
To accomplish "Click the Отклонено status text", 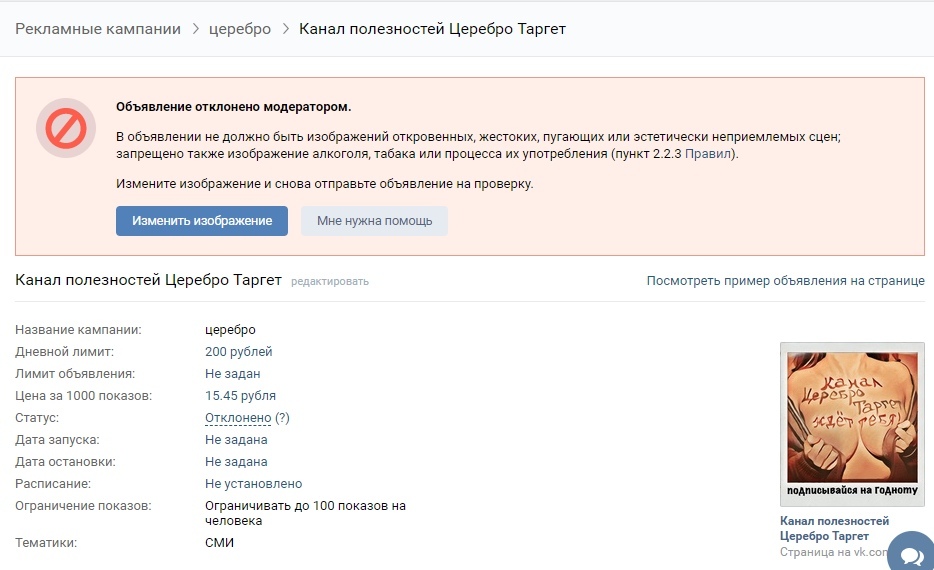I will click(238, 418).
